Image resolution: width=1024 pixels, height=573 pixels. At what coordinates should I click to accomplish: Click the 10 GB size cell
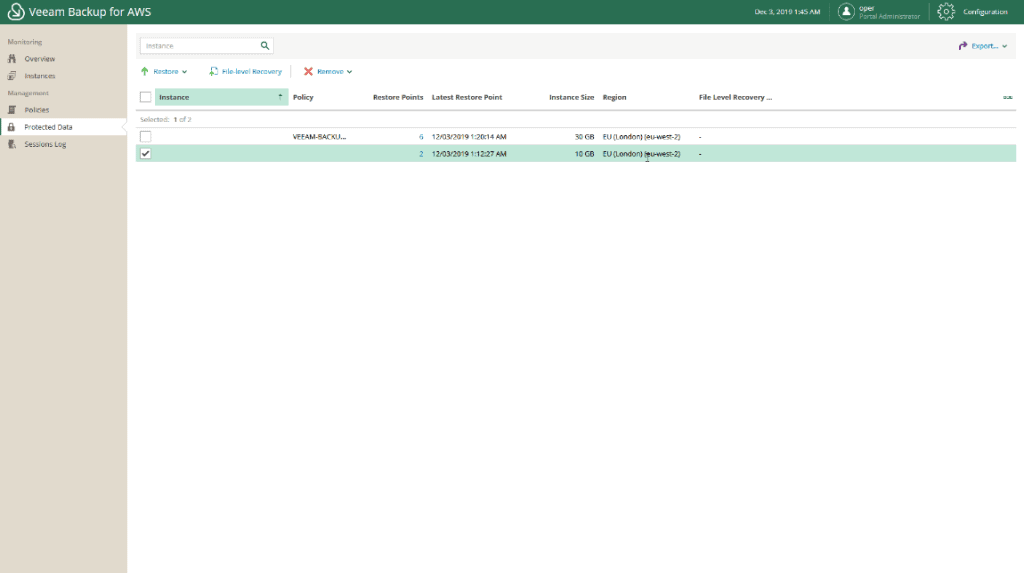pyautogui.click(x=584, y=154)
